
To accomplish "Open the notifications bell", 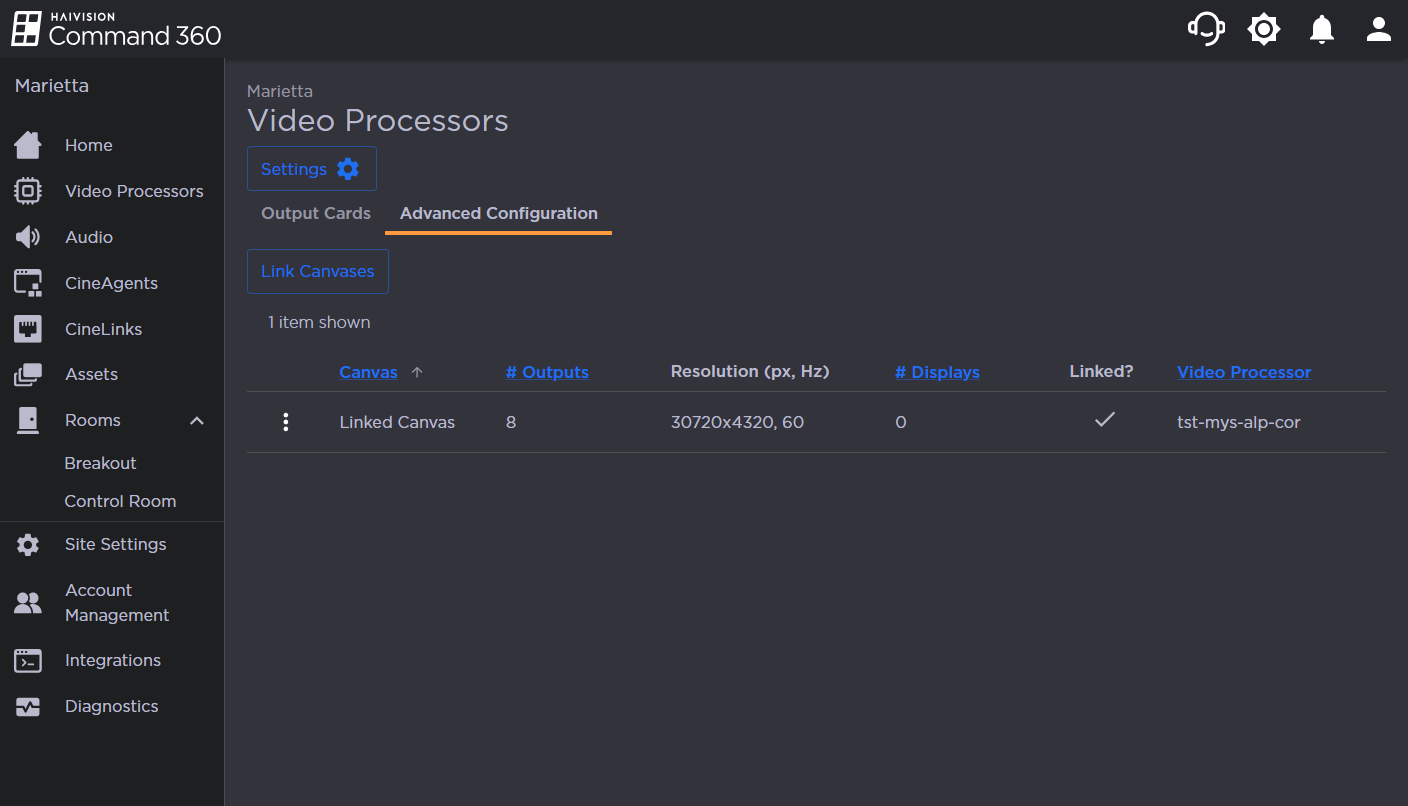I will coord(1321,29).
